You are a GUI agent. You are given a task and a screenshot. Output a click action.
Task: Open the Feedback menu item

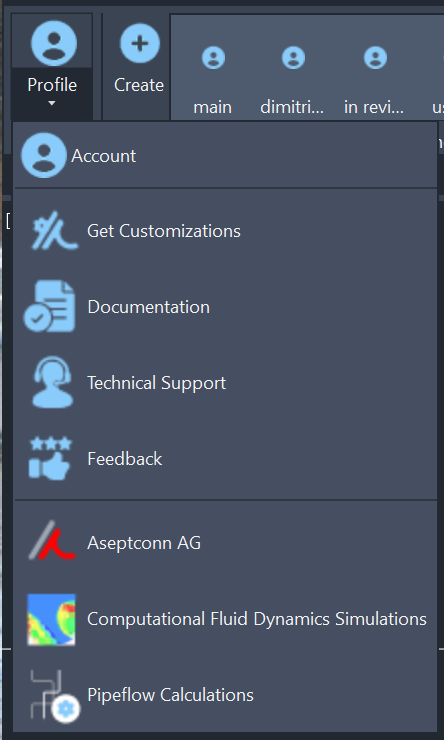[225, 459]
